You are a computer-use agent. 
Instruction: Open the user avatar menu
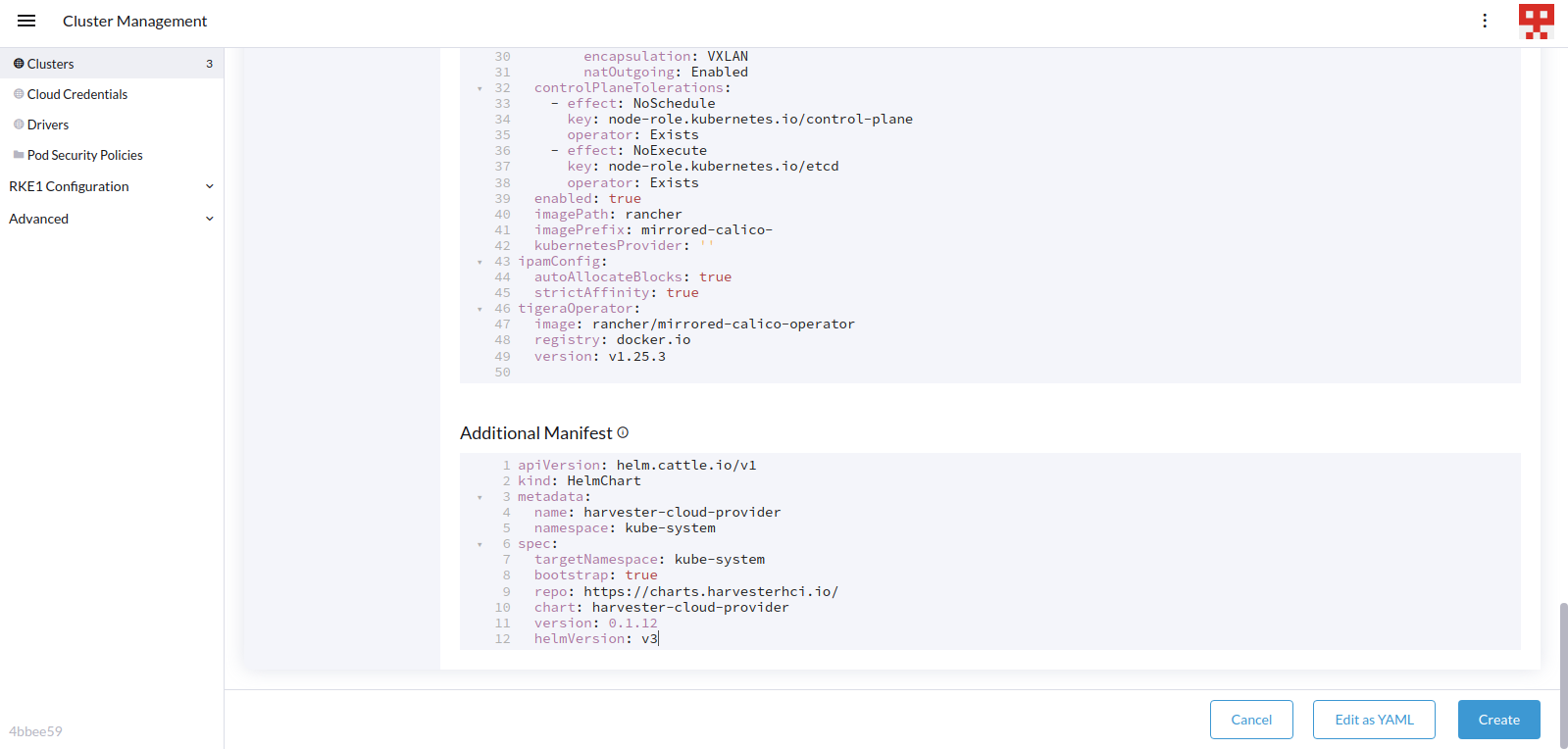coord(1536,21)
